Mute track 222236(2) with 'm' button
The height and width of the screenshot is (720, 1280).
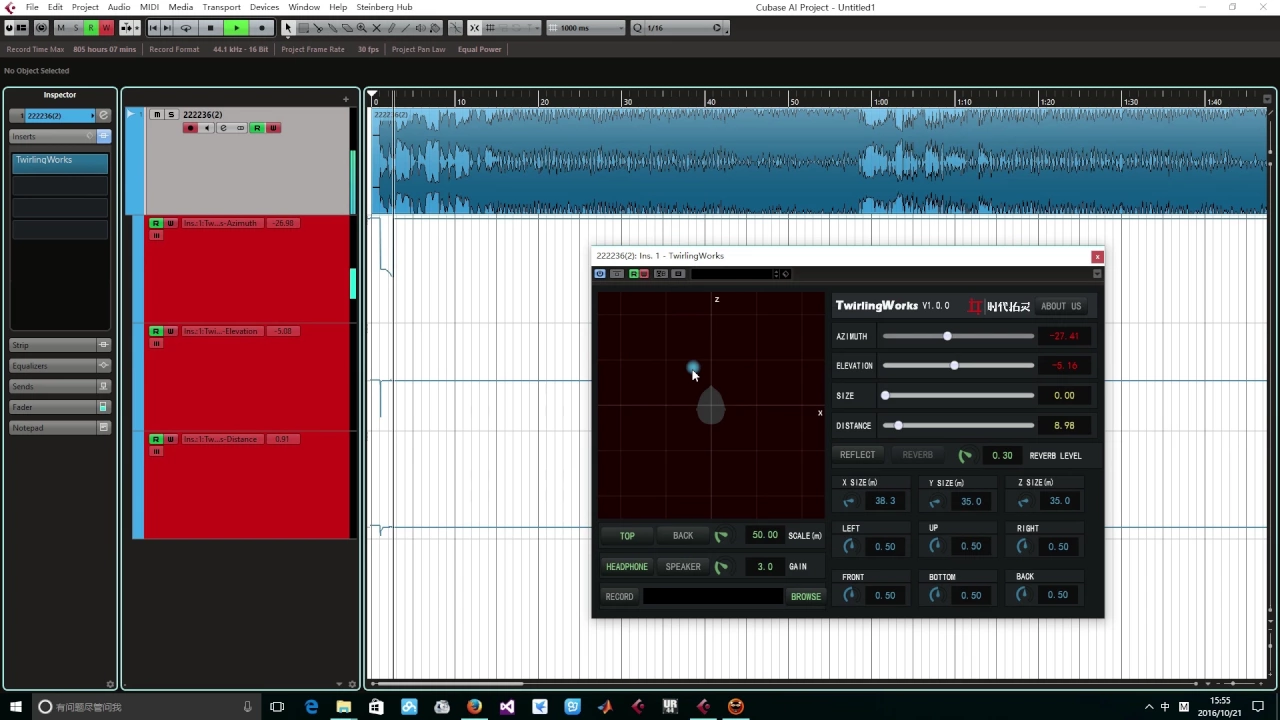[x=157, y=115]
